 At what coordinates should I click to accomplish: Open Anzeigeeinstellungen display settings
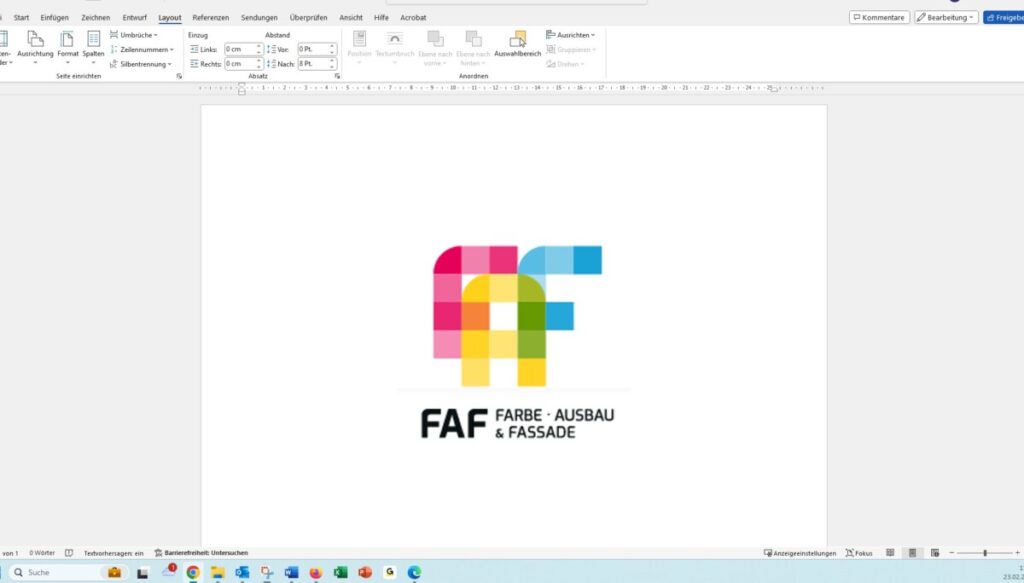tap(800, 553)
